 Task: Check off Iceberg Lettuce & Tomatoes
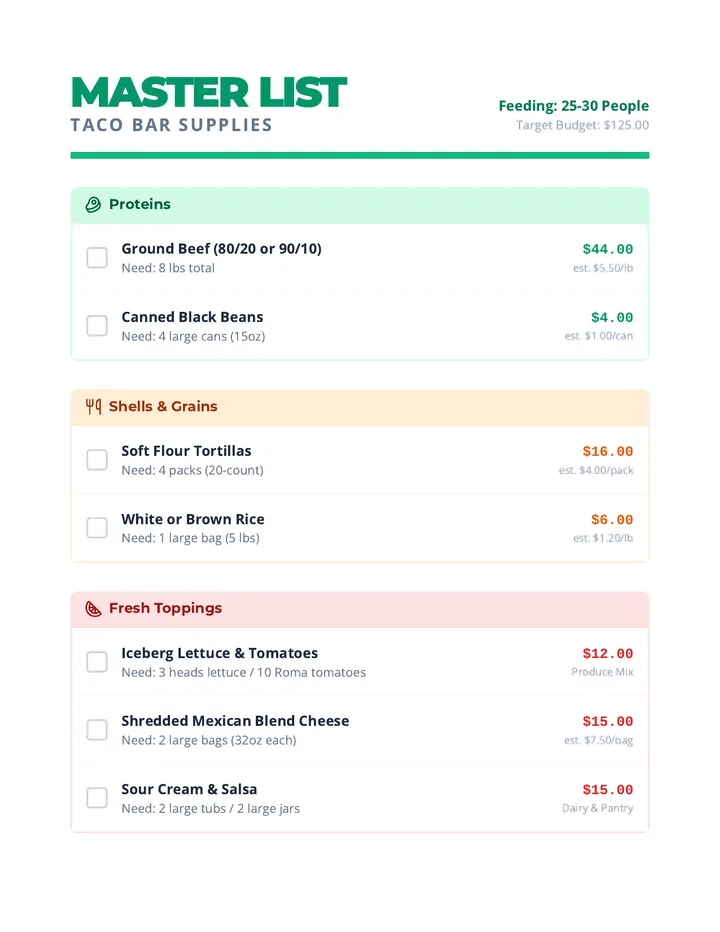[97, 662]
